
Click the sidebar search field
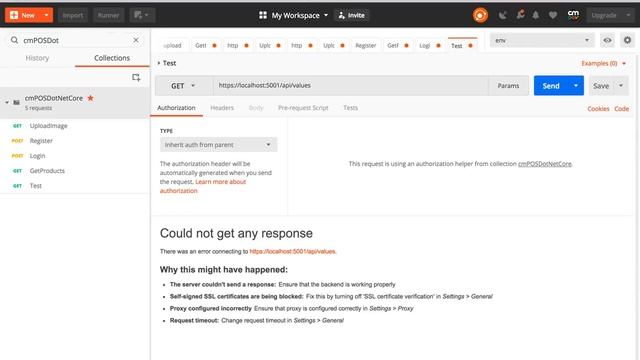click(x=76, y=40)
